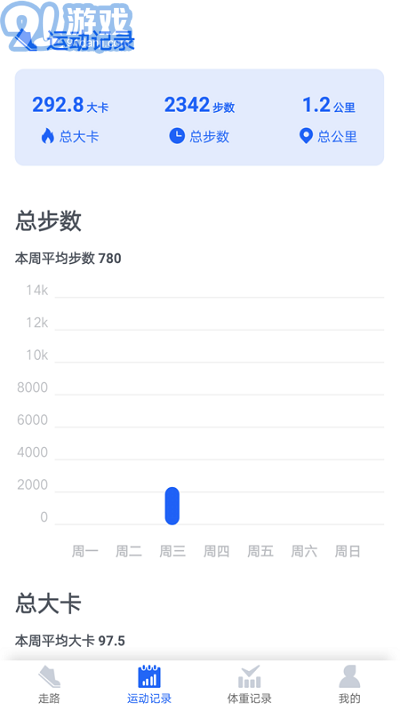This screenshot has width=400, height=711.
Task: Tap the location pin icon beside 总公里
Action: tap(306, 136)
